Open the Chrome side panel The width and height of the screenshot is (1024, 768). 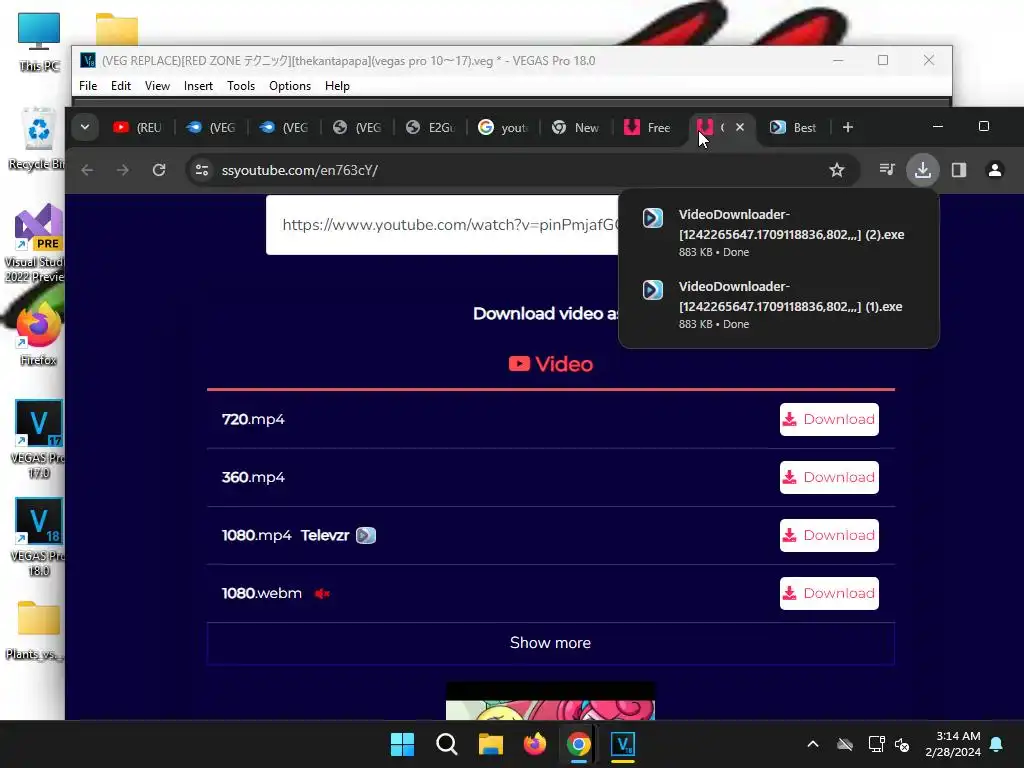pos(959,170)
